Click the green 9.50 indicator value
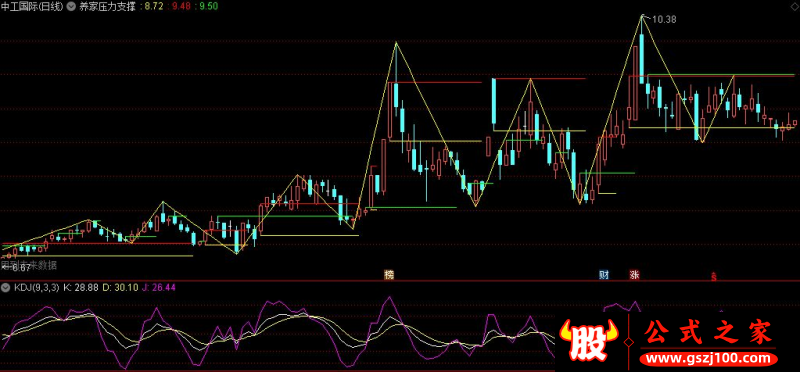This screenshot has width=800, height=372. (208, 7)
